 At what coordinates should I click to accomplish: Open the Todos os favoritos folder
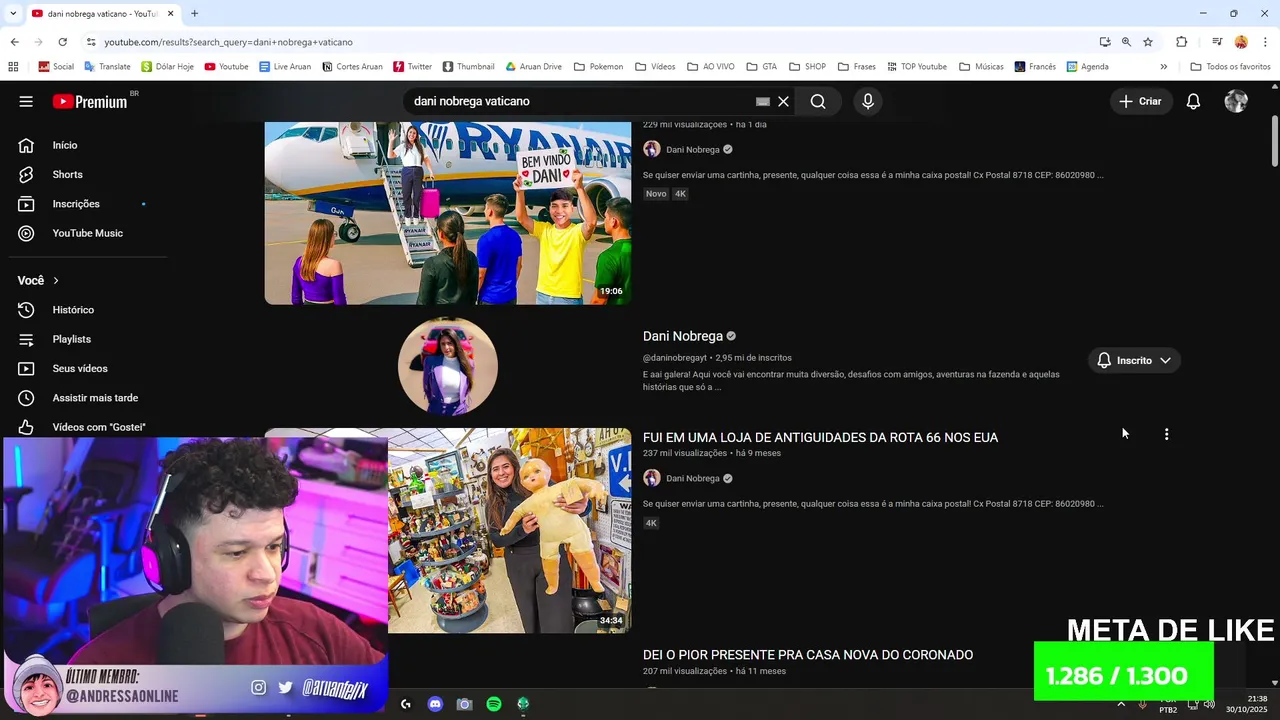(1230, 67)
